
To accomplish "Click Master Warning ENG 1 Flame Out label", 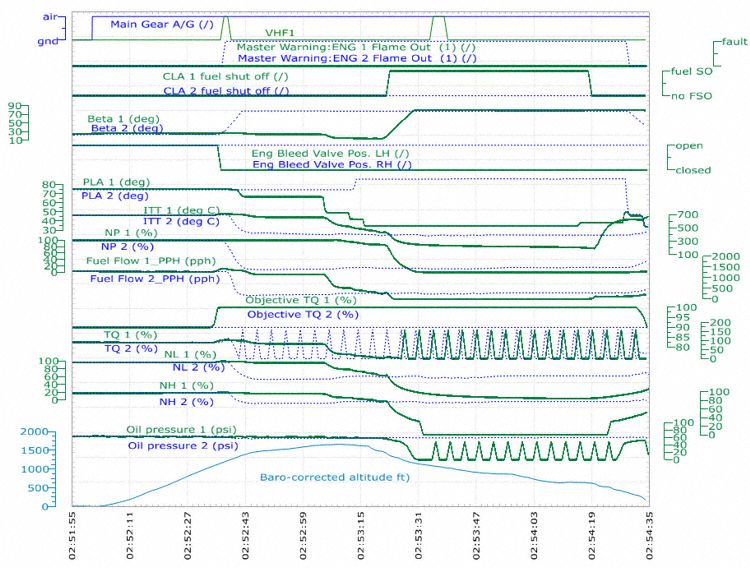I will 356,47.
